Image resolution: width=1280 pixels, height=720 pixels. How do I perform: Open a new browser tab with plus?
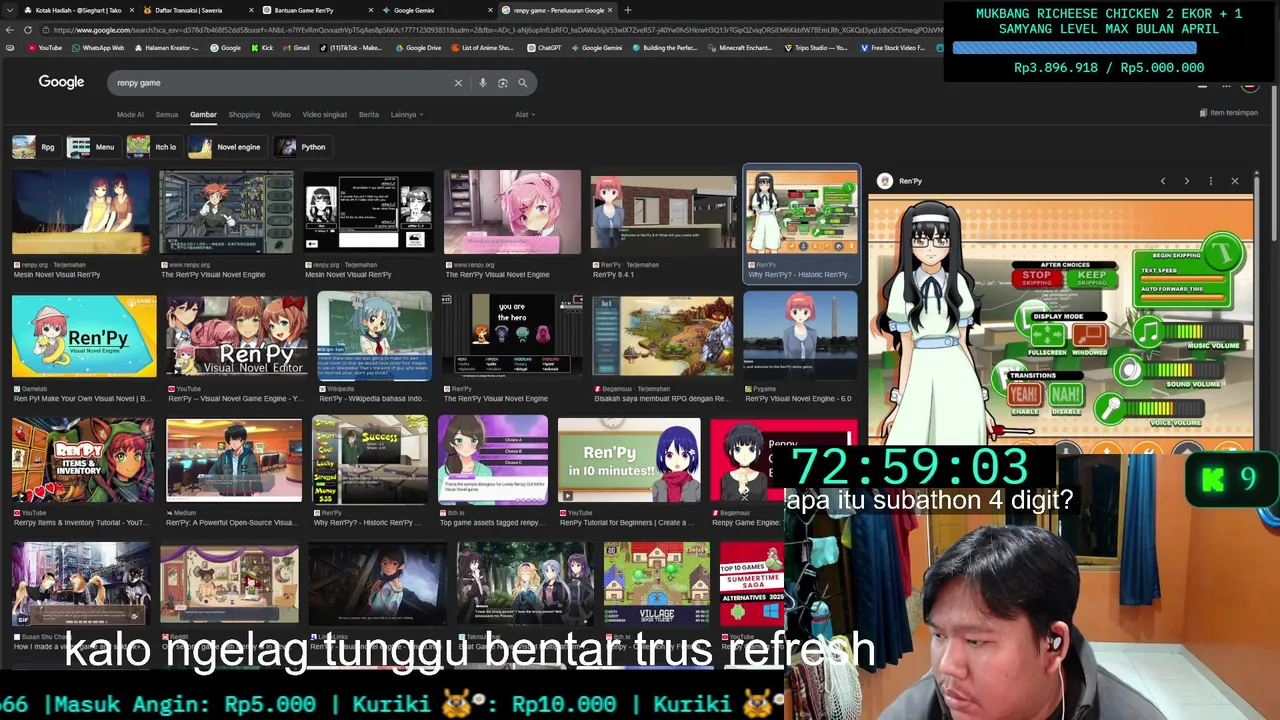[627, 10]
